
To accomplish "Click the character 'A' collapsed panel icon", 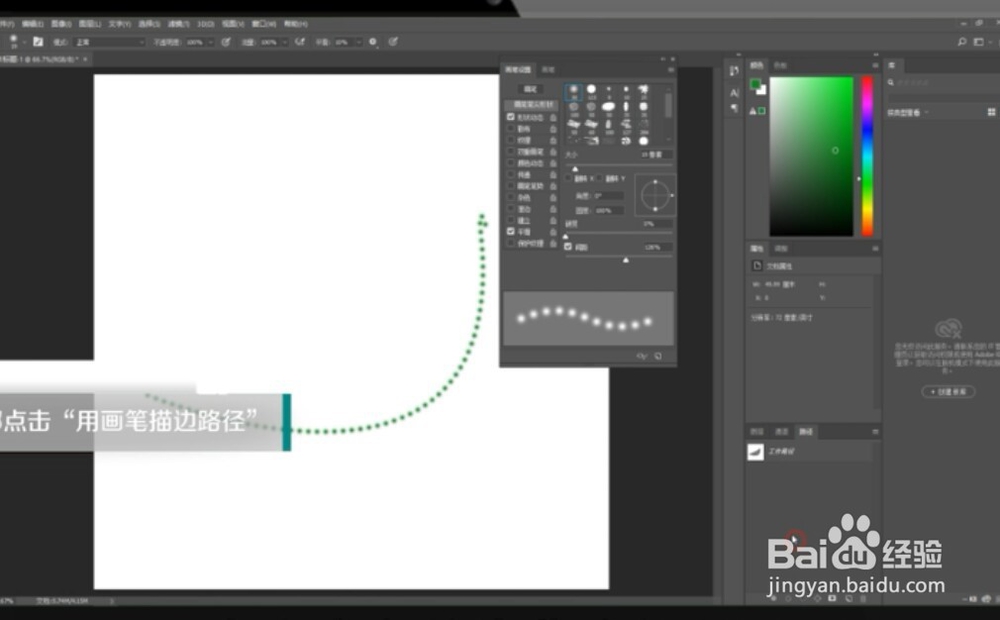I will coord(734,93).
